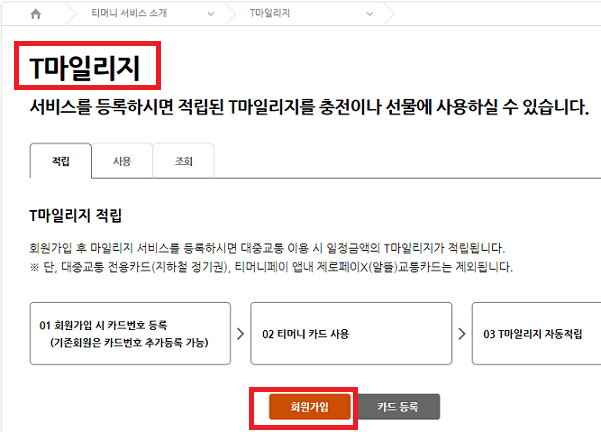Click the sentence starting 회원가입 후 마일리지
This screenshot has height=432, width=601.
[x=267, y=248]
